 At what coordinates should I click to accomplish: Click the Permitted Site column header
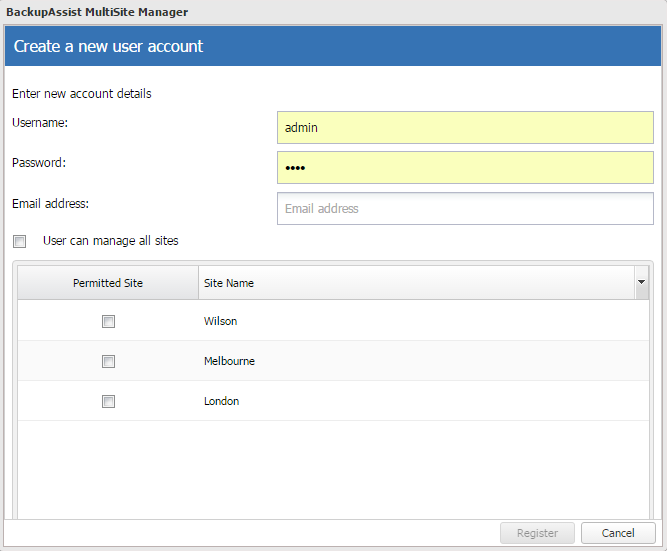(108, 283)
